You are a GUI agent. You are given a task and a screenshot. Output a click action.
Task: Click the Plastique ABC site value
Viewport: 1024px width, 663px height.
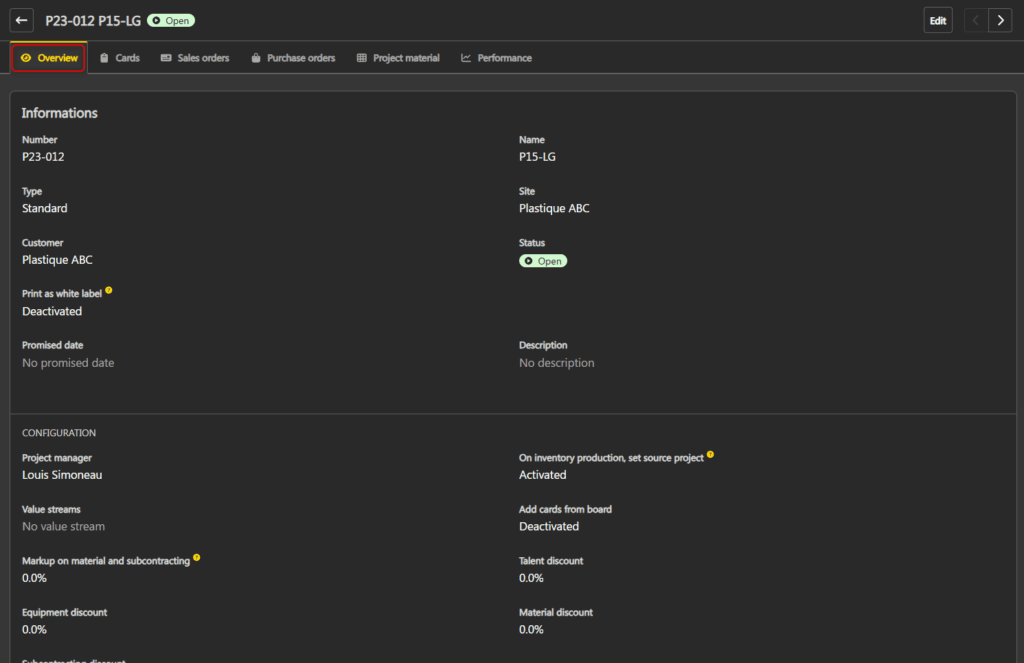pos(554,209)
